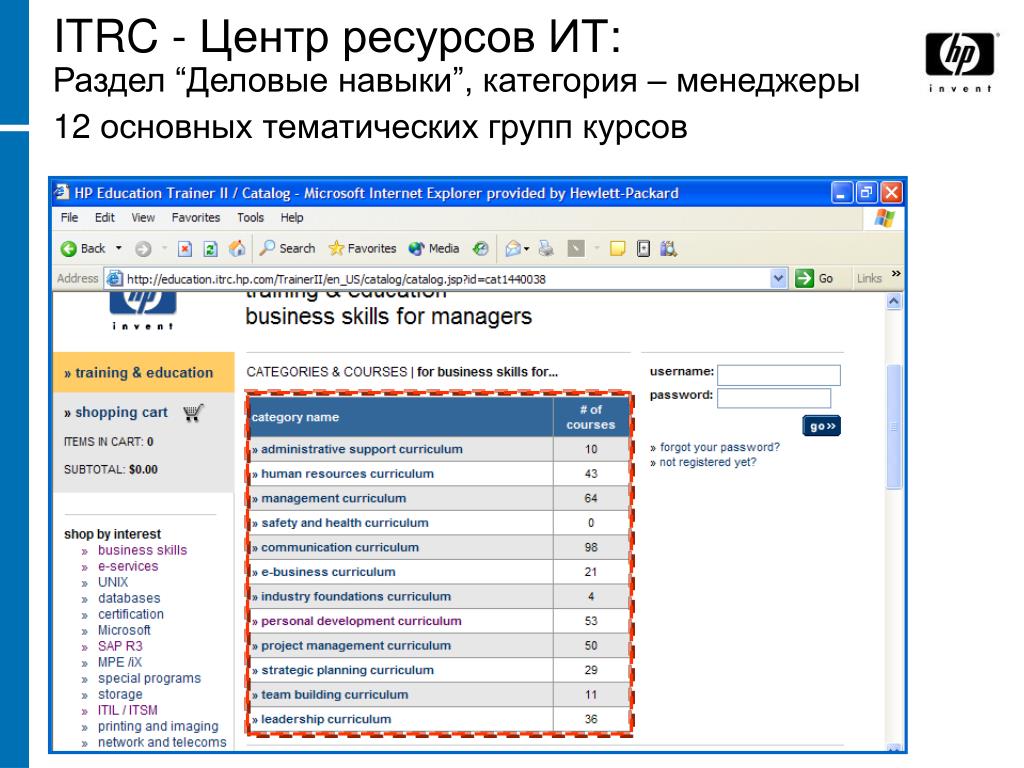1024x768 pixels.
Task: Open the History clock icon
Action: point(481,249)
